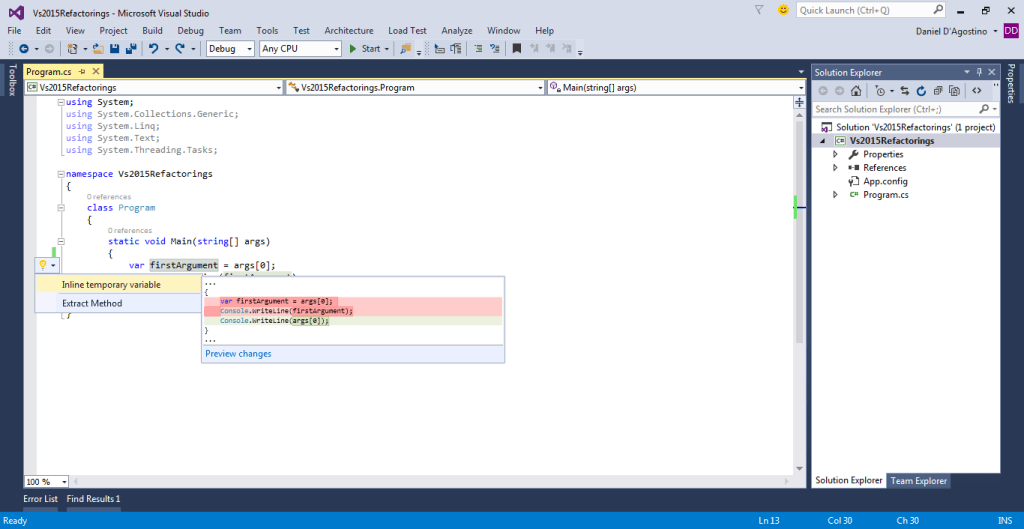Viewport: 1024px width, 529px height.
Task: Choose Inline temporary variable from the menu
Action: pyautogui.click(x=118, y=285)
